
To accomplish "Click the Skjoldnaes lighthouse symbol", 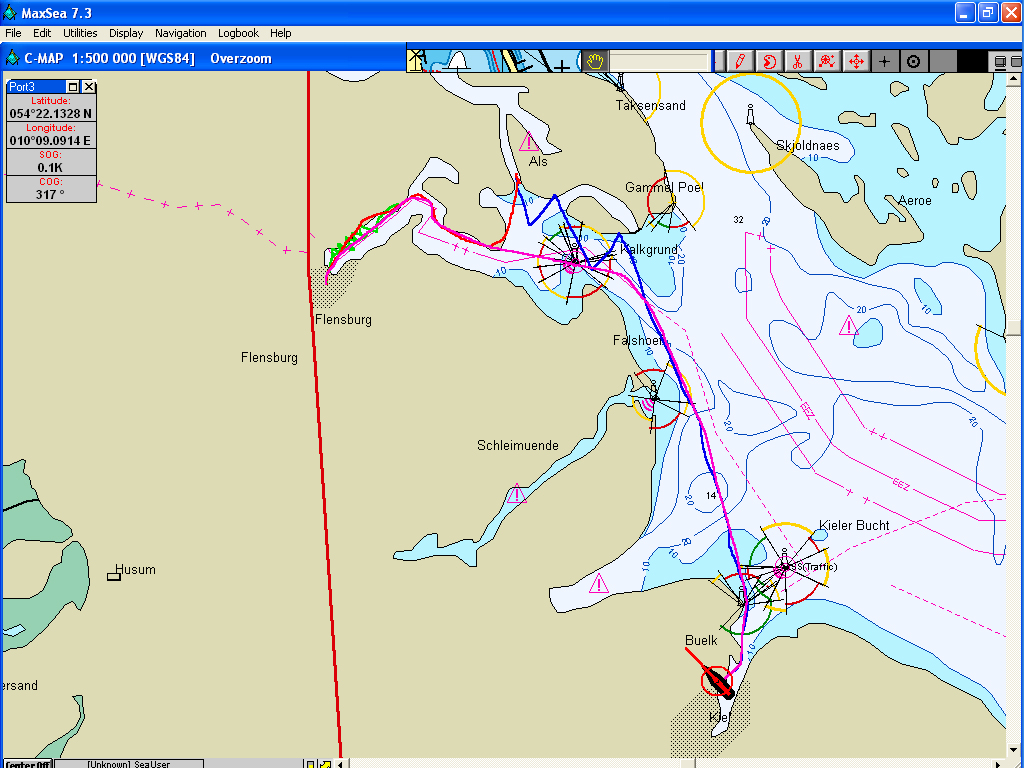I will pyautogui.click(x=750, y=115).
